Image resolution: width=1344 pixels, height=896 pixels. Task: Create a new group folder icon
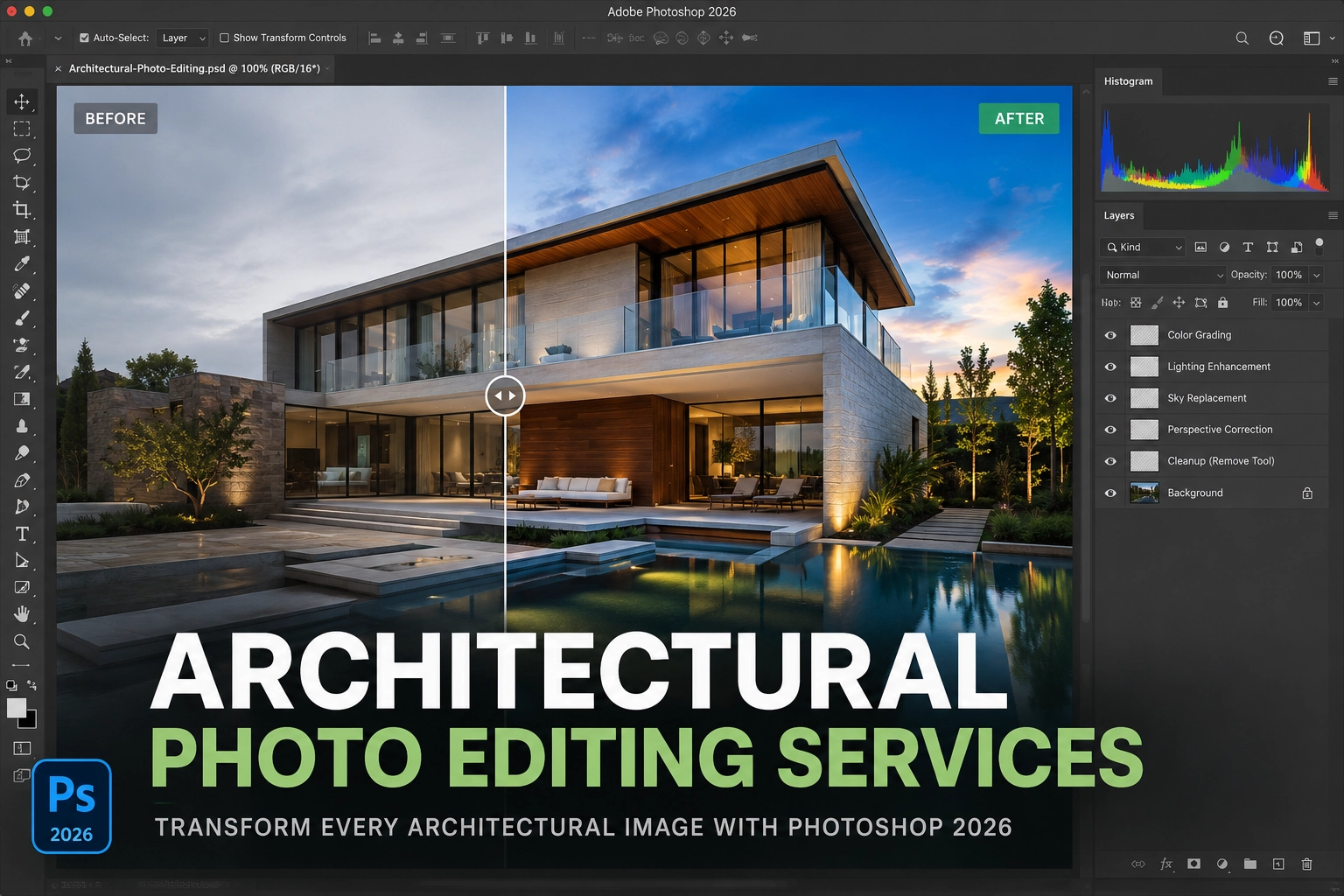(x=1249, y=864)
